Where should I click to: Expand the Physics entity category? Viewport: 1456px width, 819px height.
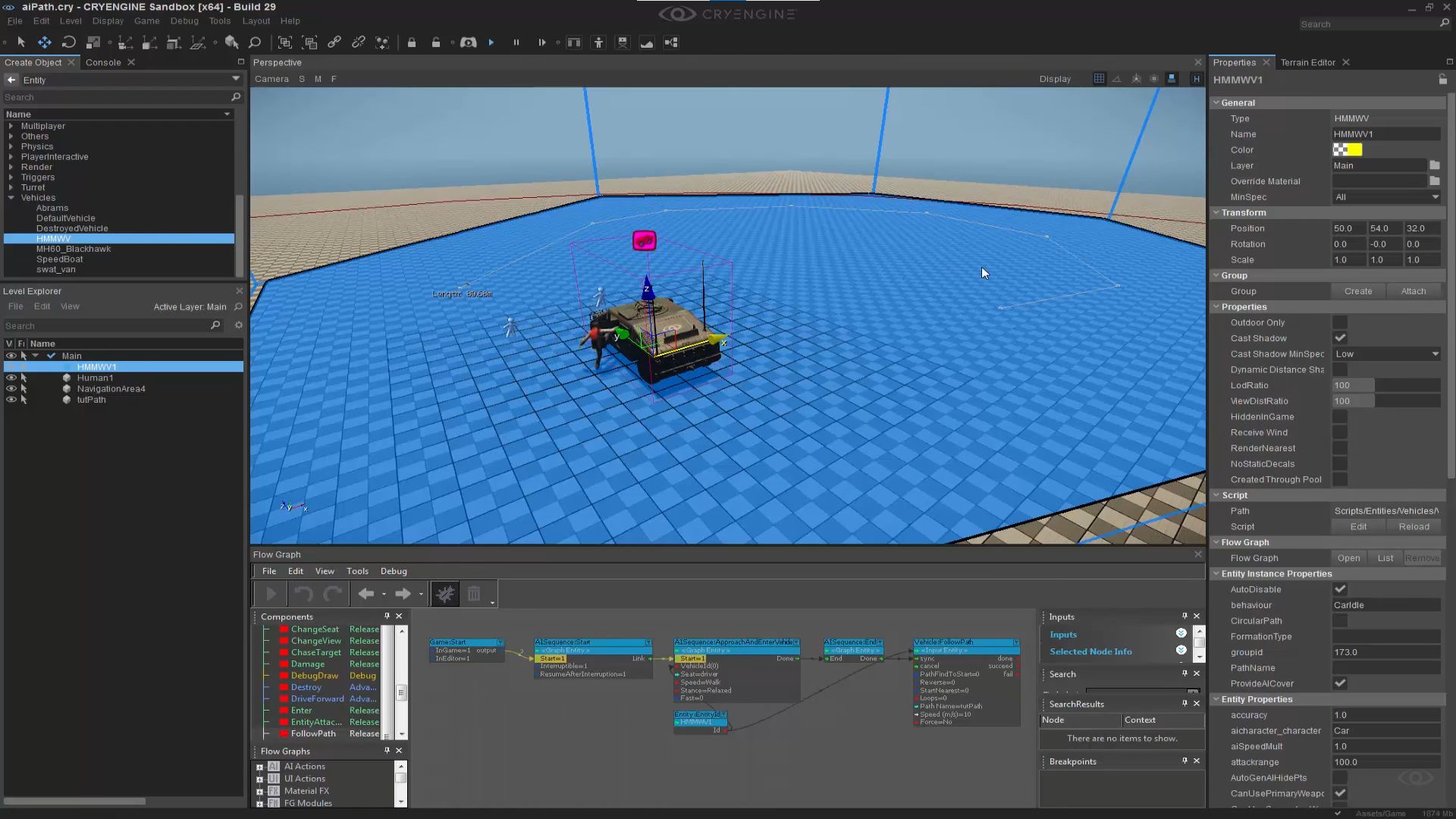coord(11,146)
